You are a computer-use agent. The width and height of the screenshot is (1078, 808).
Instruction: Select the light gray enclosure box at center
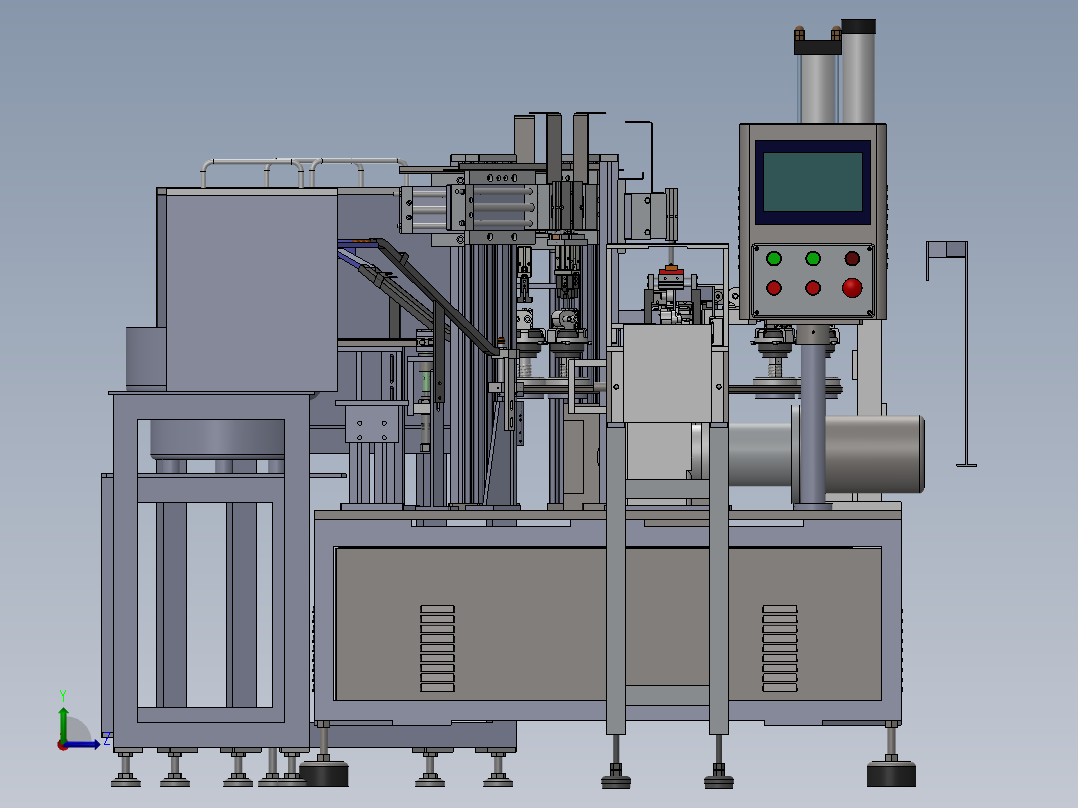pos(668,373)
